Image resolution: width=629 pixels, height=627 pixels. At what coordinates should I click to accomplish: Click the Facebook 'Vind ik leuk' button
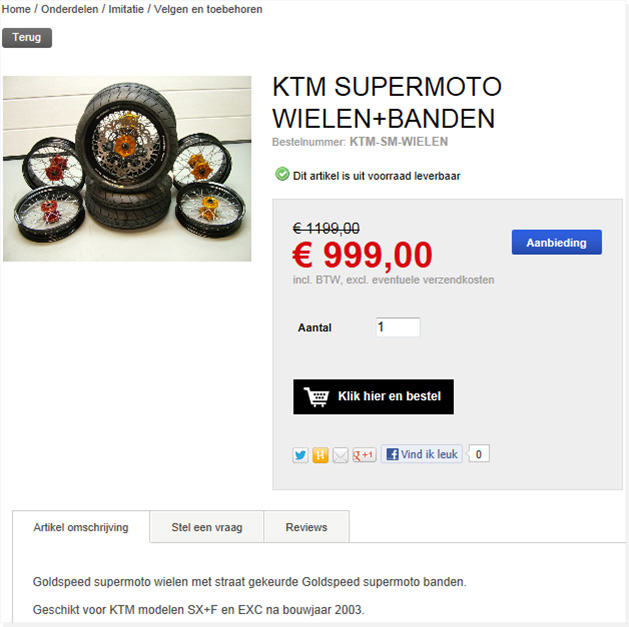422,454
